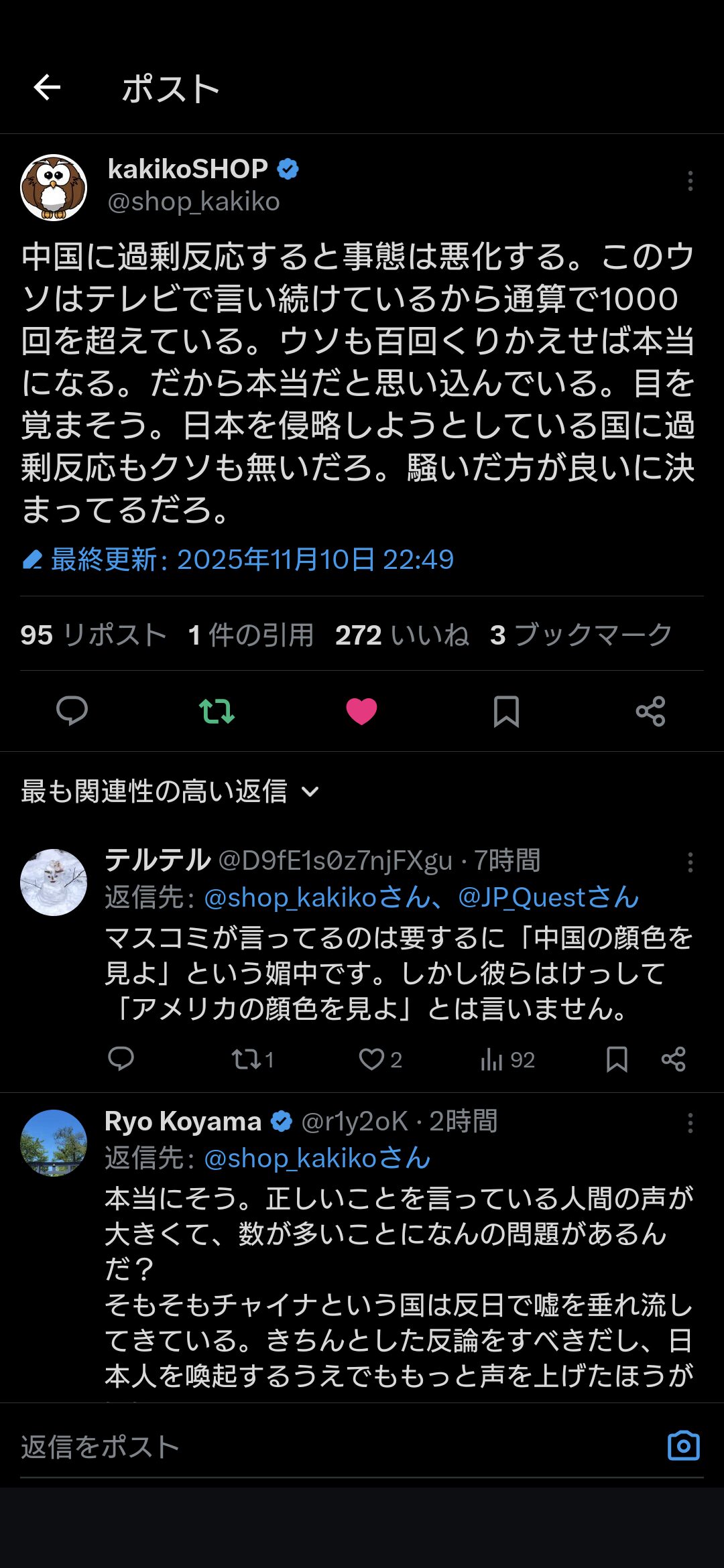This screenshot has width=724, height=1568.
Task: Go back with the arrow icon
Action: 47,87
